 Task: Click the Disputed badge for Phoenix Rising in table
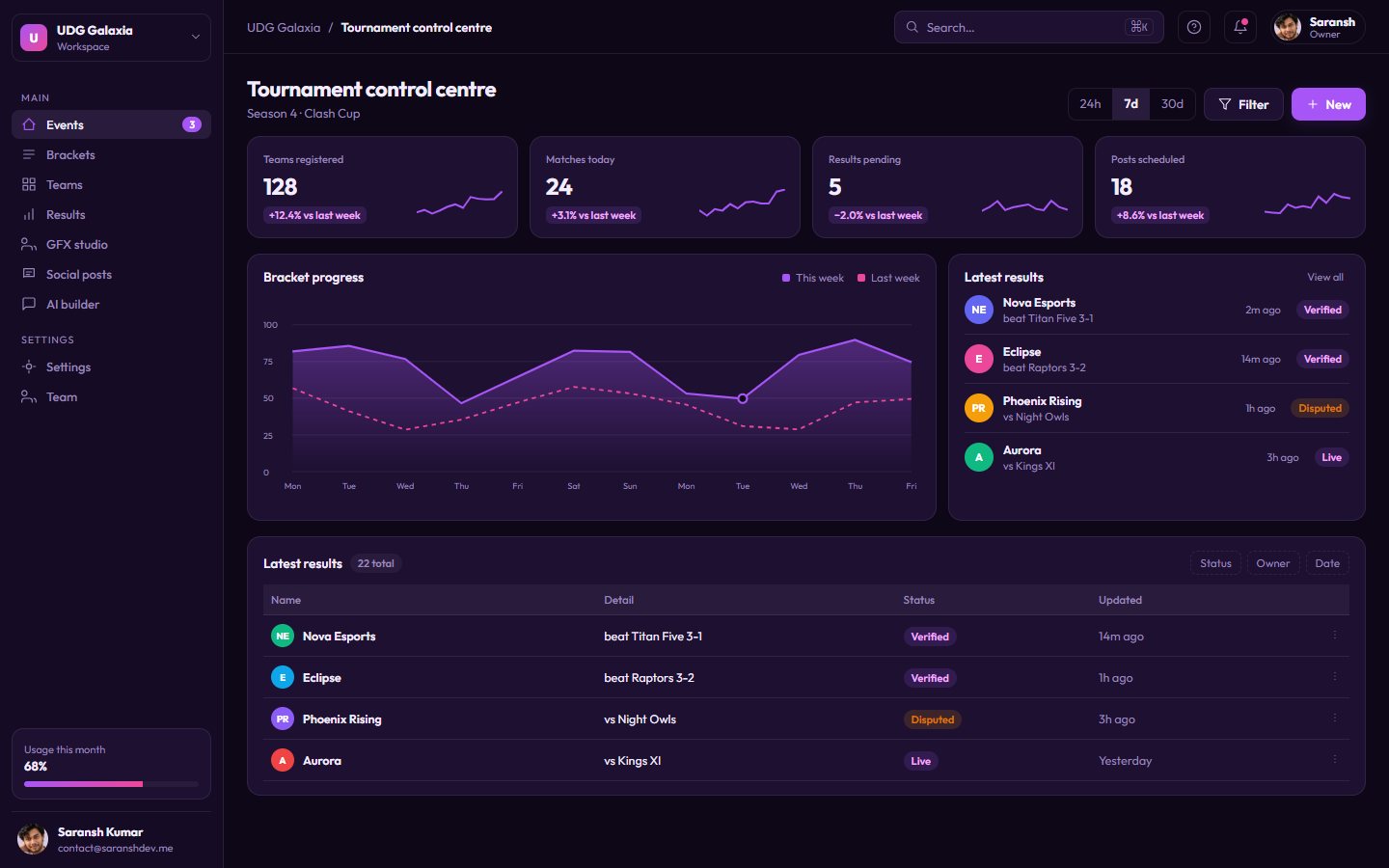[933, 719]
